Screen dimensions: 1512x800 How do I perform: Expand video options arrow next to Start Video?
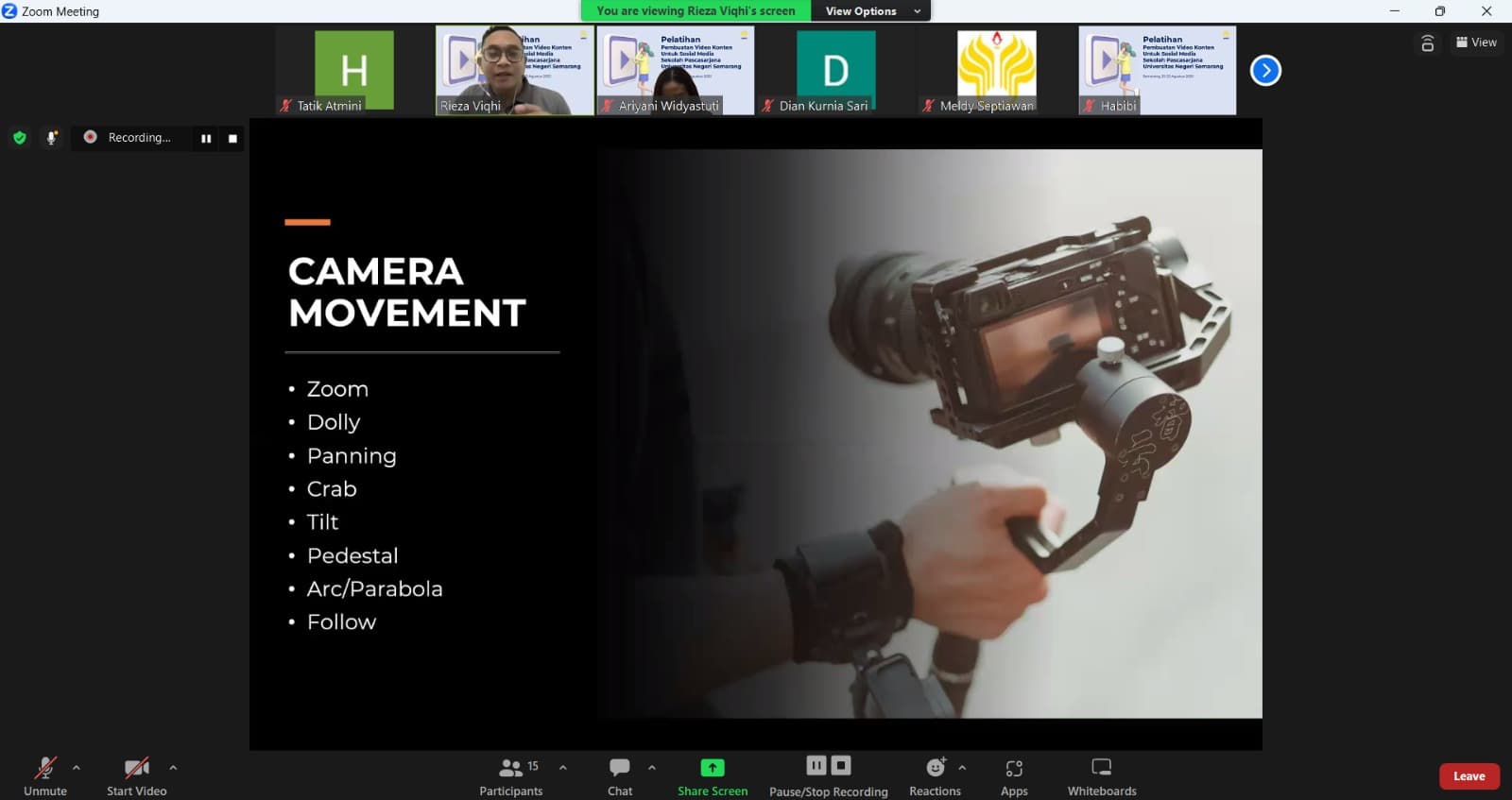click(x=173, y=768)
